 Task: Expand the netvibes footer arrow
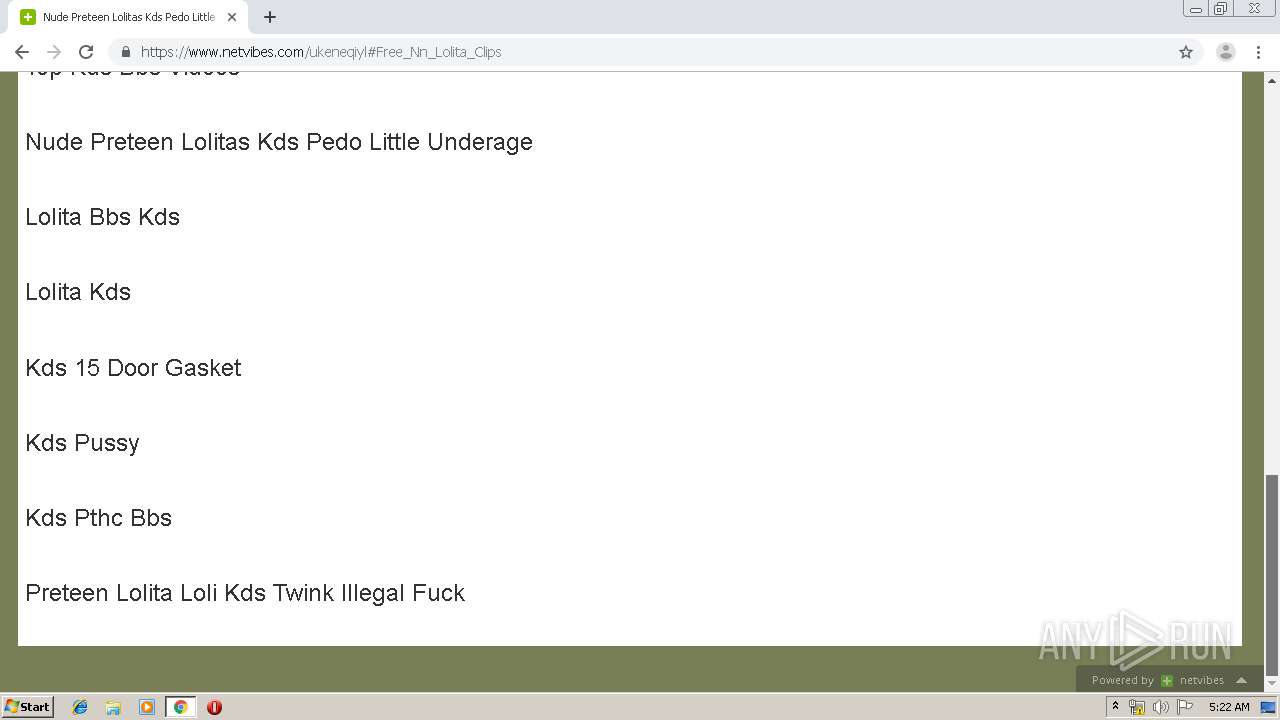(1242, 680)
